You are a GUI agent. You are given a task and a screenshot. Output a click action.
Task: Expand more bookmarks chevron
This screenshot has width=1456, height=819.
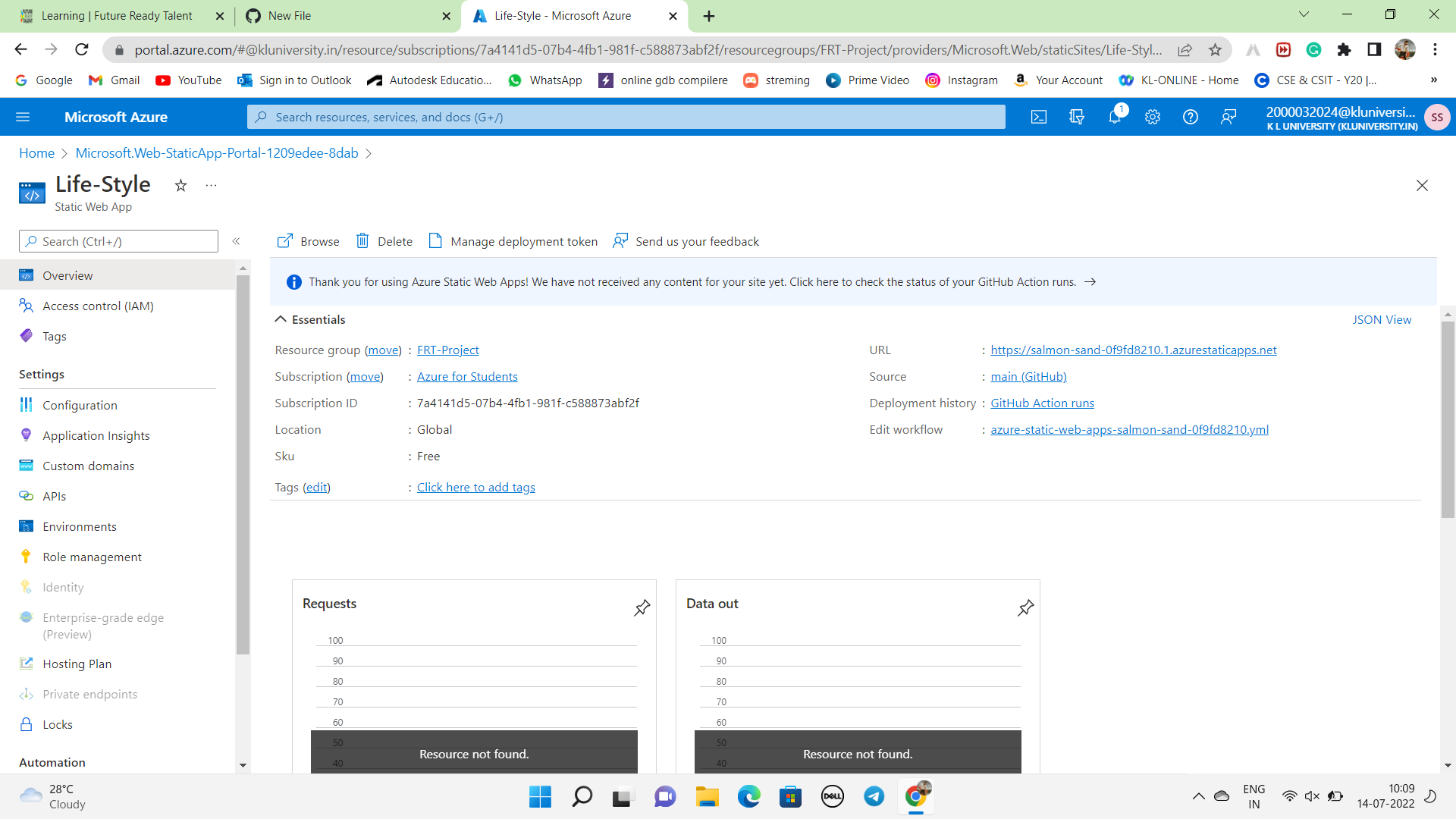(1433, 80)
